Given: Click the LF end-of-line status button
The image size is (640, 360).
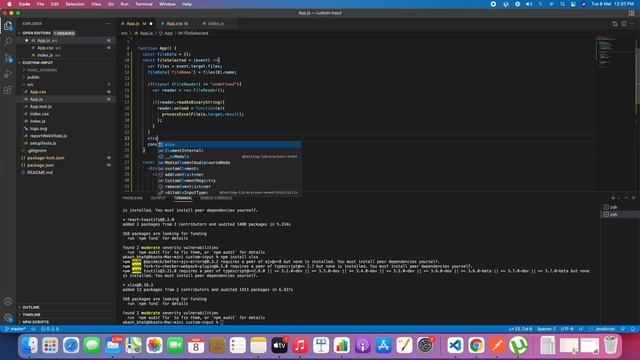Looking at the screenshot, I should point(581,329).
